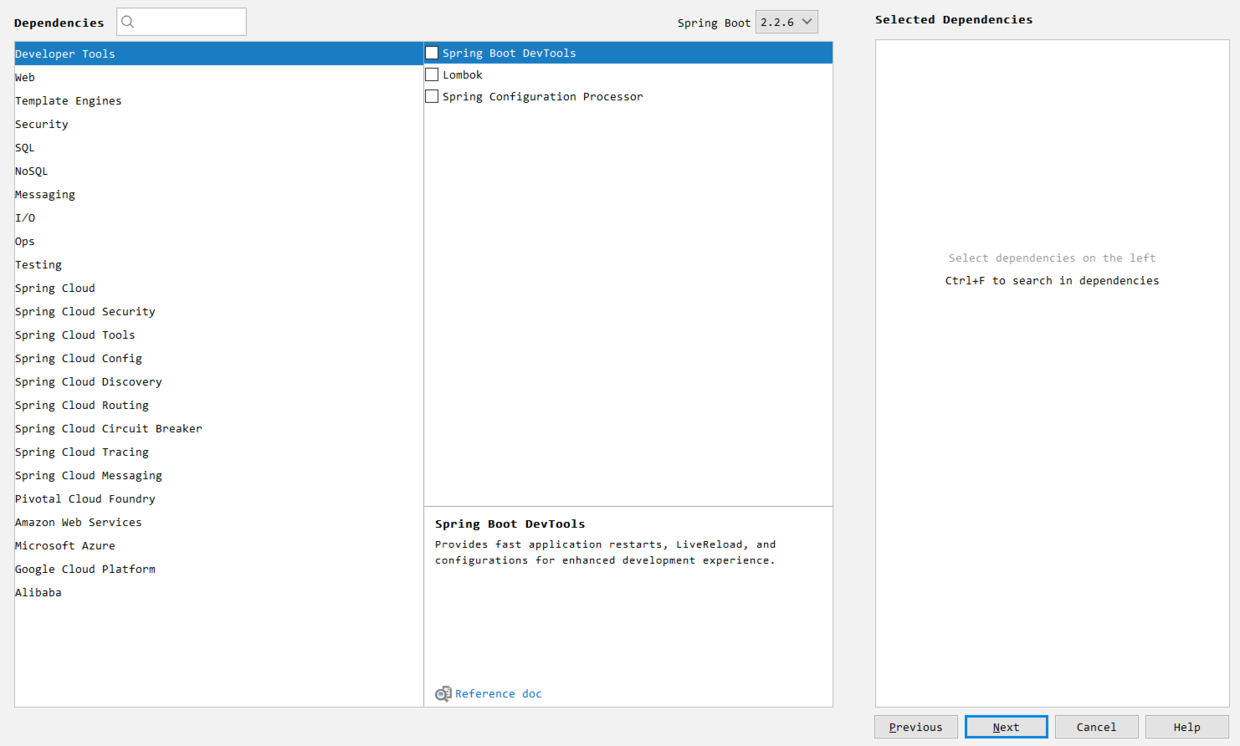The width and height of the screenshot is (1240, 746).
Task: Choose the Security category
Action: click(x=219, y=124)
